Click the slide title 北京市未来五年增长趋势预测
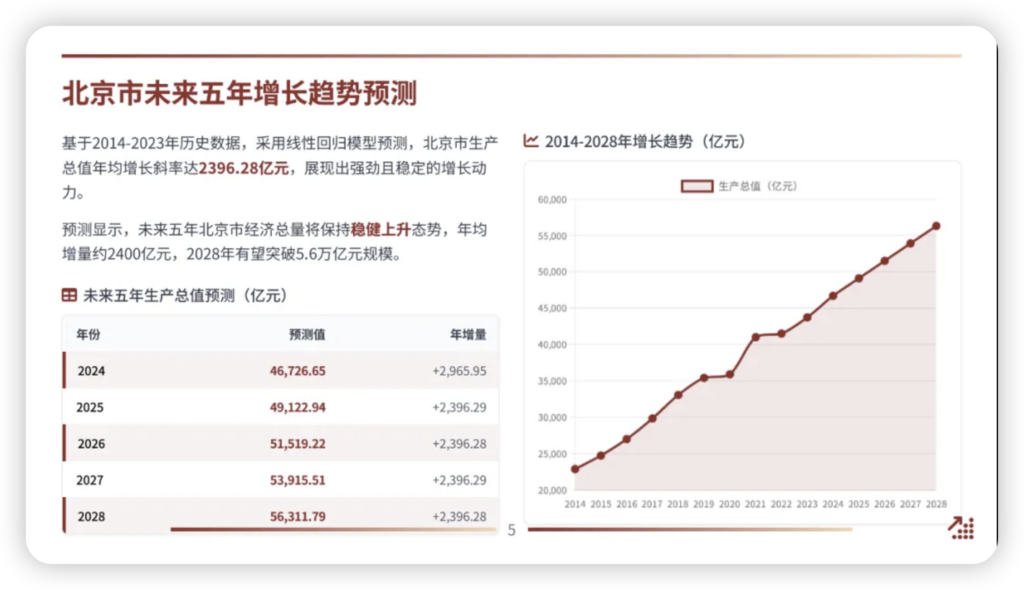The image size is (1024, 590). tap(239, 94)
